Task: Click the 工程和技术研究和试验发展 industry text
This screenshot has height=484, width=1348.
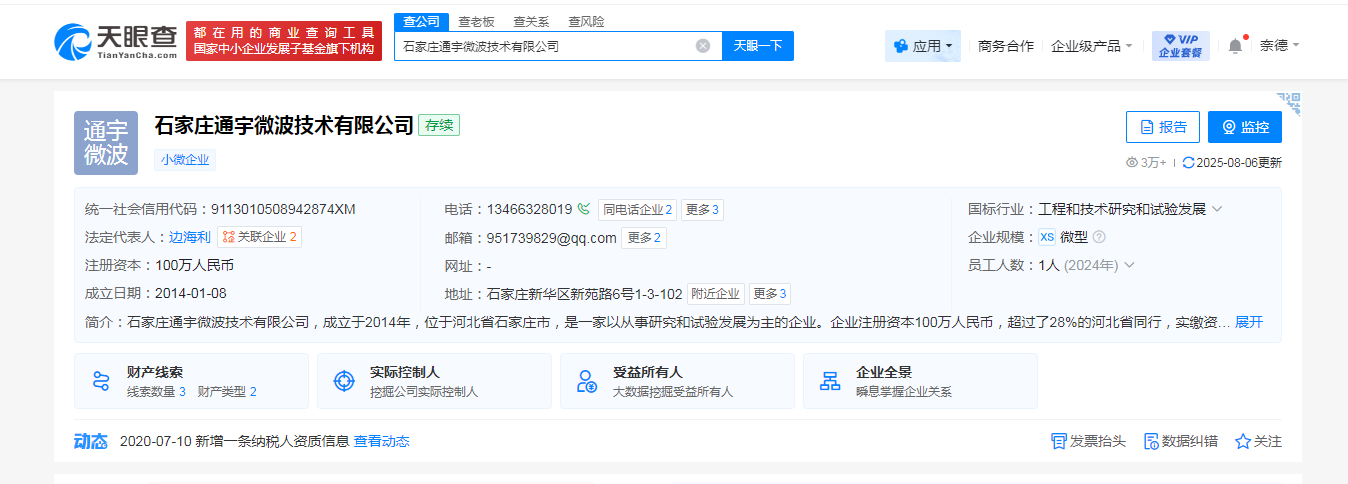Action: pos(1122,209)
